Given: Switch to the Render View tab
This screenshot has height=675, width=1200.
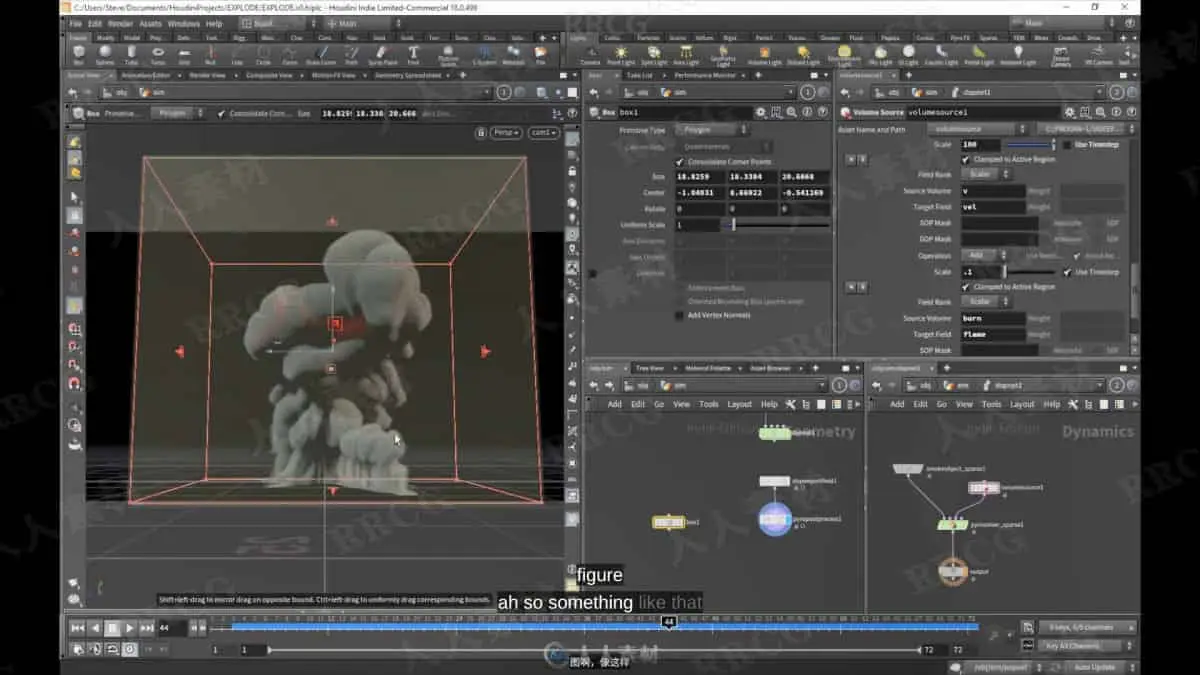Looking at the screenshot, I should pos(207,75).
